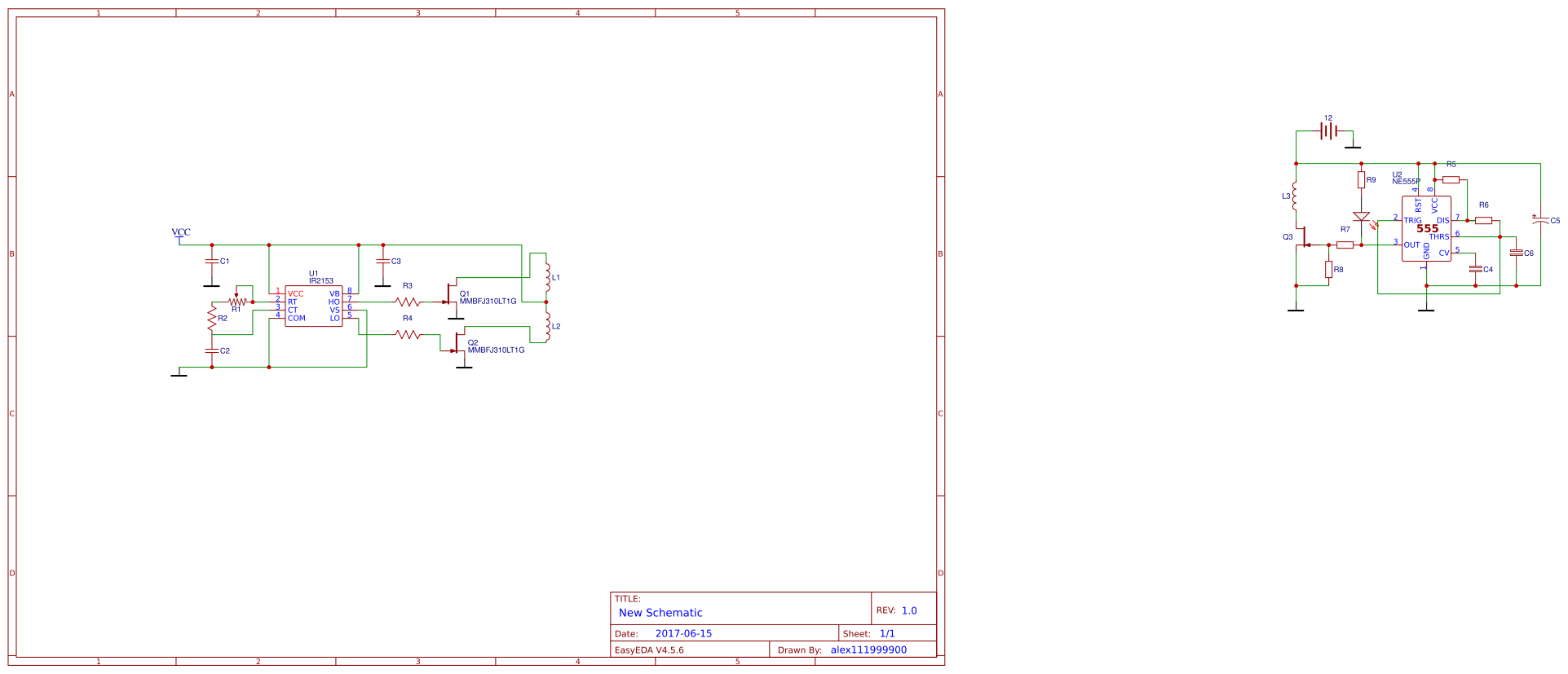Select the NE555P 555 timer chip

pos(1426,229)
